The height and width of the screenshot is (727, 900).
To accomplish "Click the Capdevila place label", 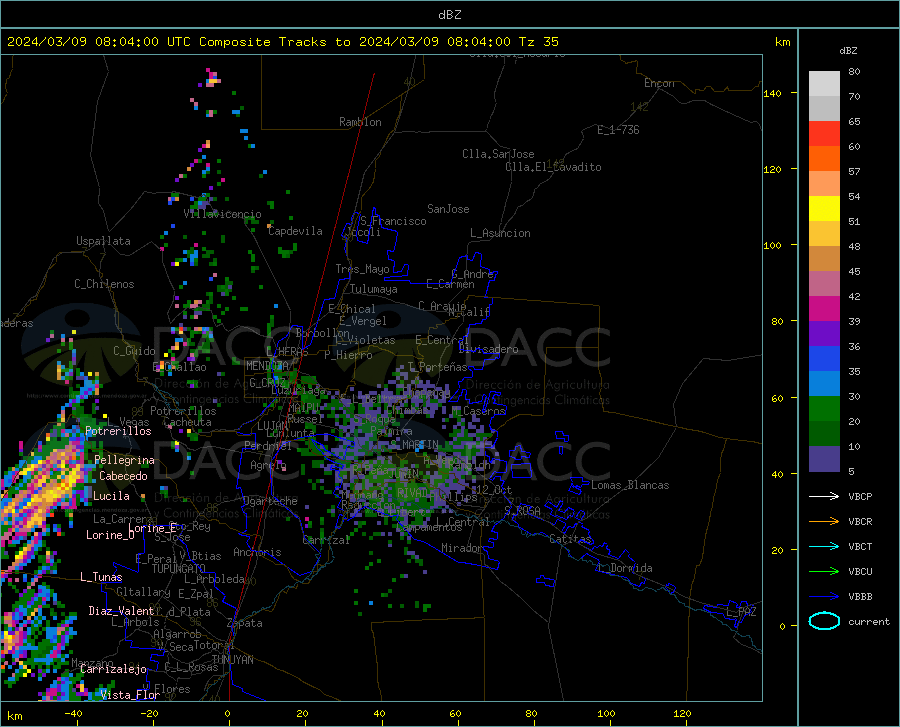I will click(x=295, y=231).
